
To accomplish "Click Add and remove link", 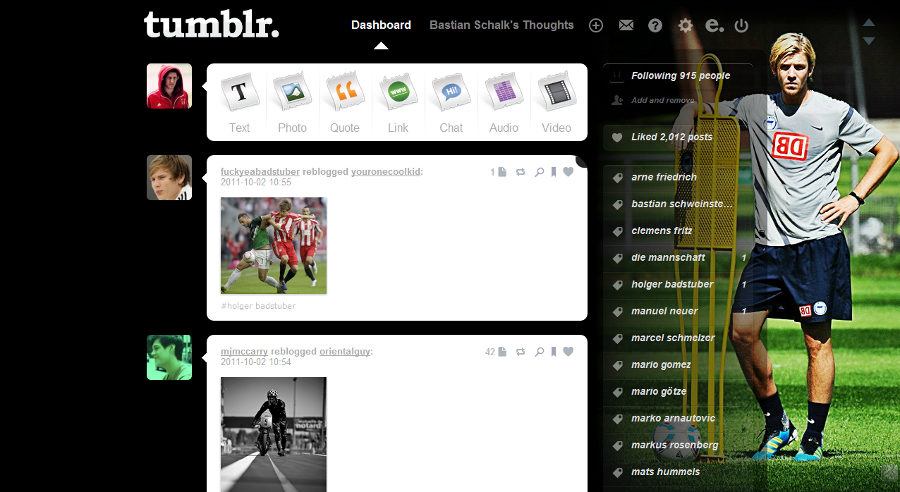I will click(662, 100).
